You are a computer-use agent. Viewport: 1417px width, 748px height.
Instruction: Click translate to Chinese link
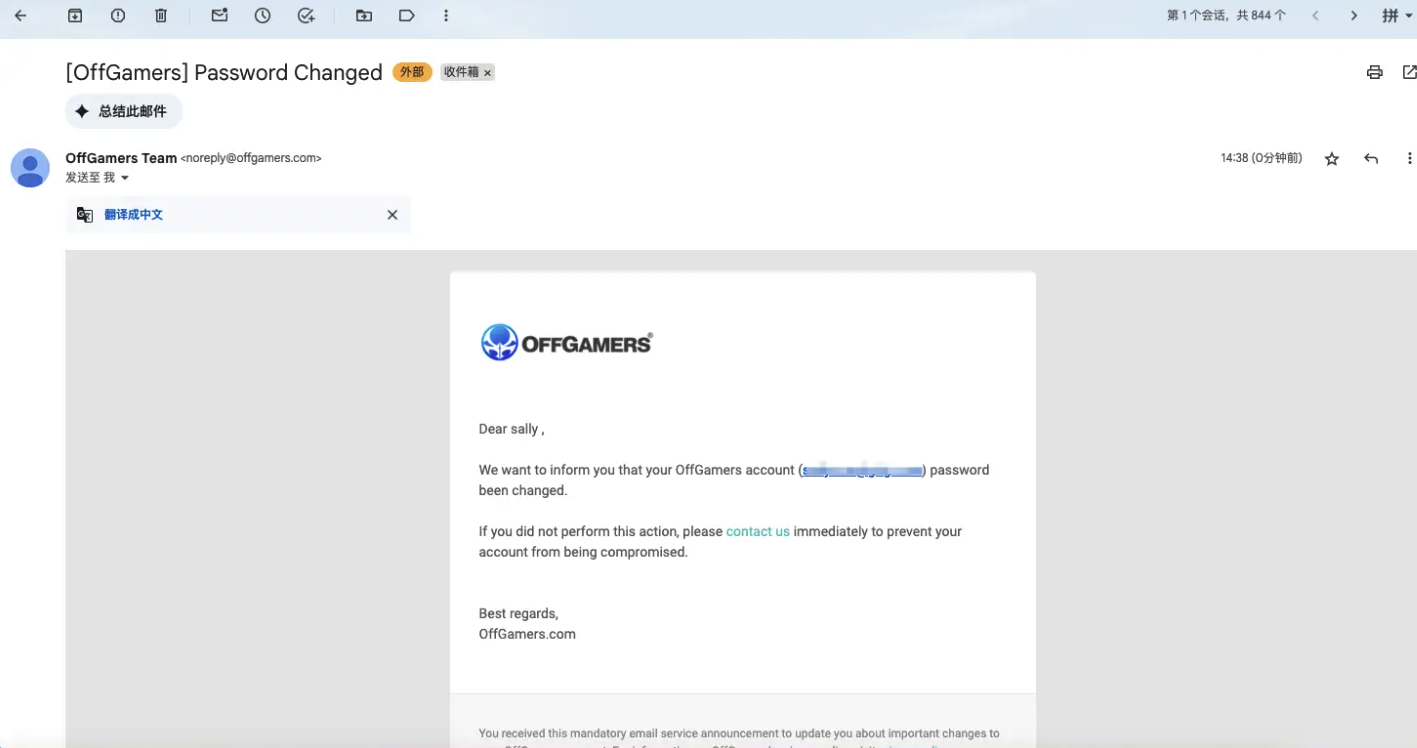click(133, 215)
